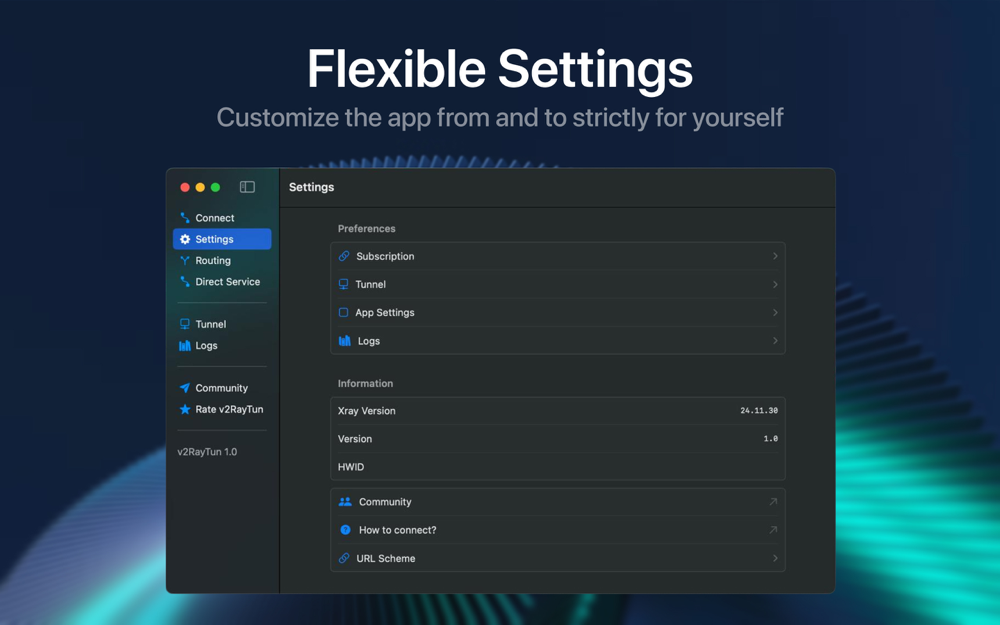Maximize window with green button
This screenshot has height=625, width=1000.
pos(216,187)
